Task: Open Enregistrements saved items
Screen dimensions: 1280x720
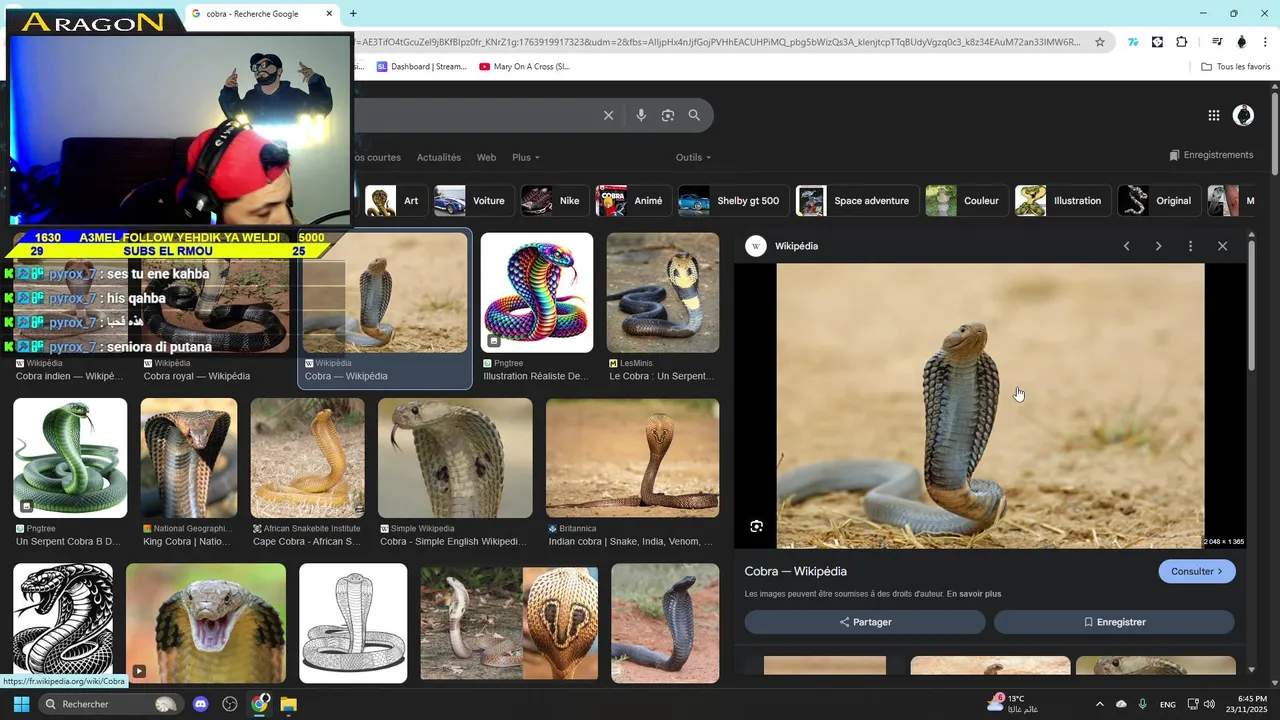Action: tap(1211, 155)
